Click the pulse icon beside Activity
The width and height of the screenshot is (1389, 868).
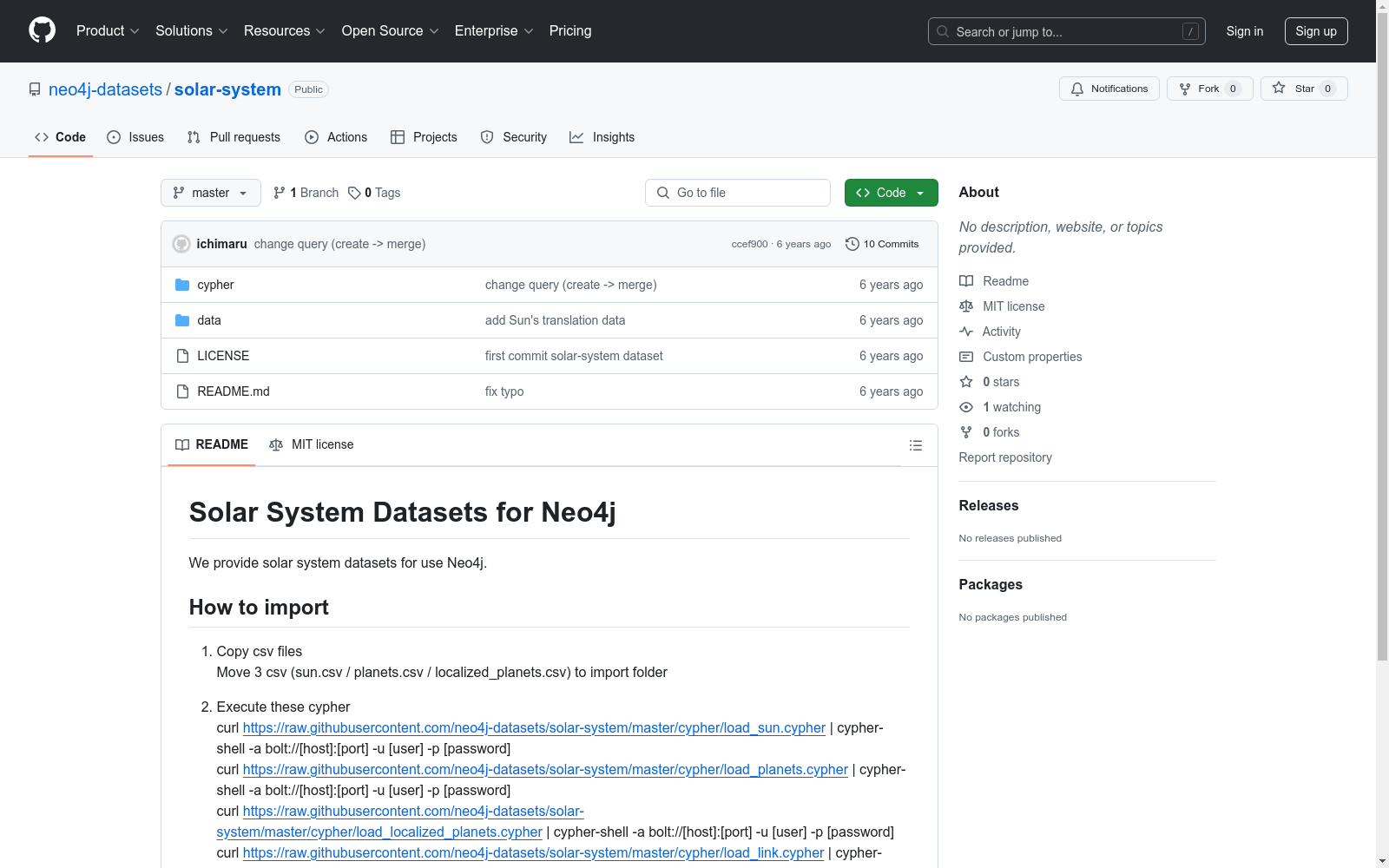pos(966,332)
